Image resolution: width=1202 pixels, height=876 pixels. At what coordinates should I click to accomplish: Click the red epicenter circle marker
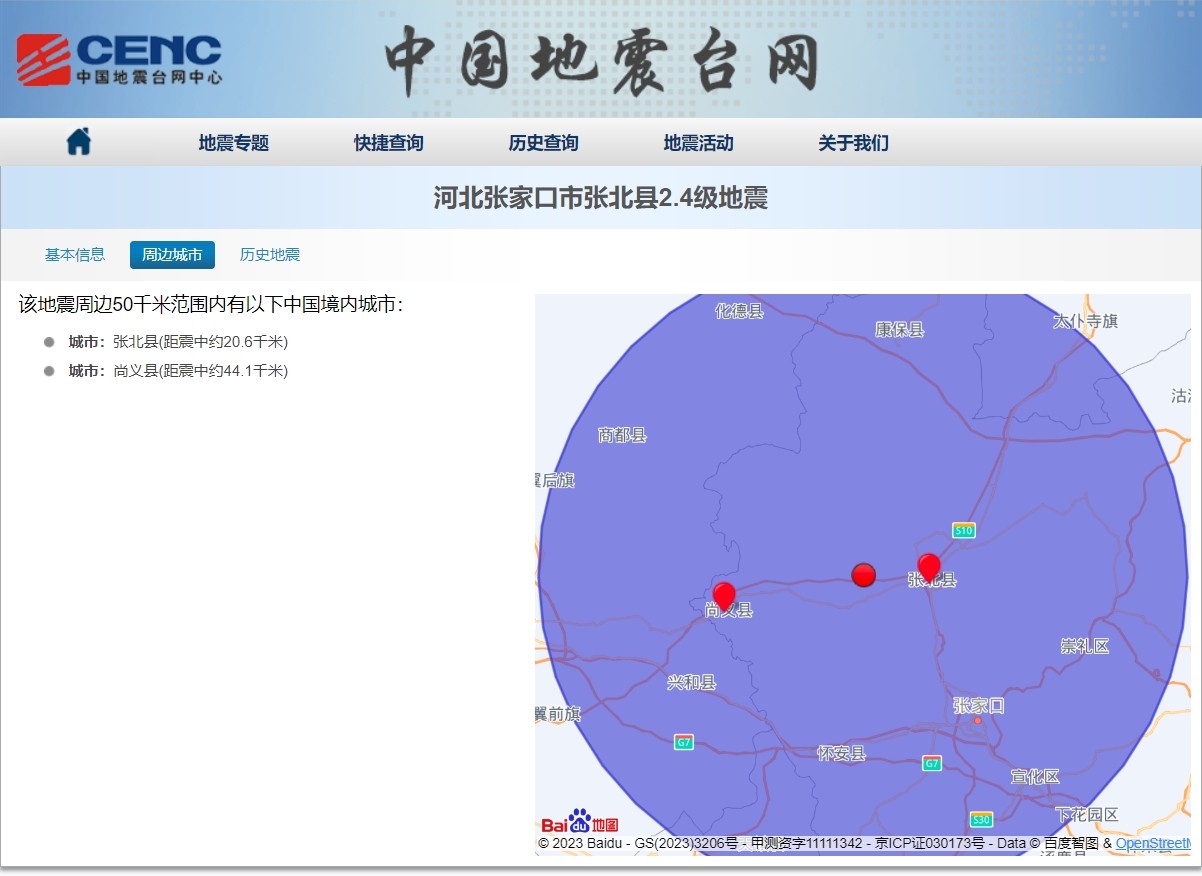(863, 574)
